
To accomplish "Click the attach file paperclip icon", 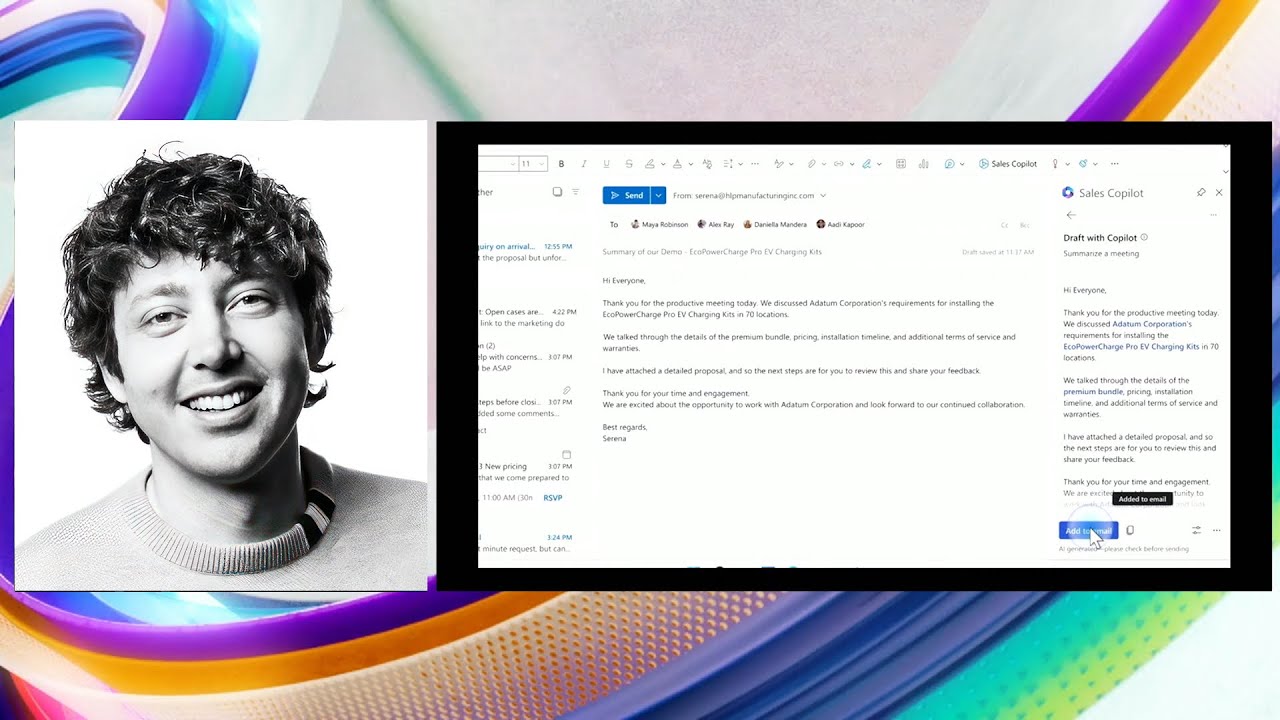I will click(812, 164).
